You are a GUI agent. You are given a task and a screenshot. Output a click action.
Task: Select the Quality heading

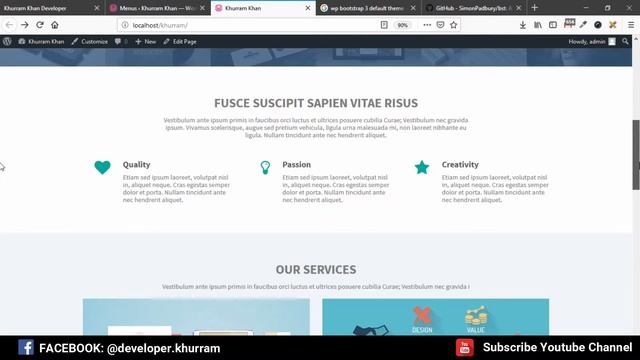(136, 164)
